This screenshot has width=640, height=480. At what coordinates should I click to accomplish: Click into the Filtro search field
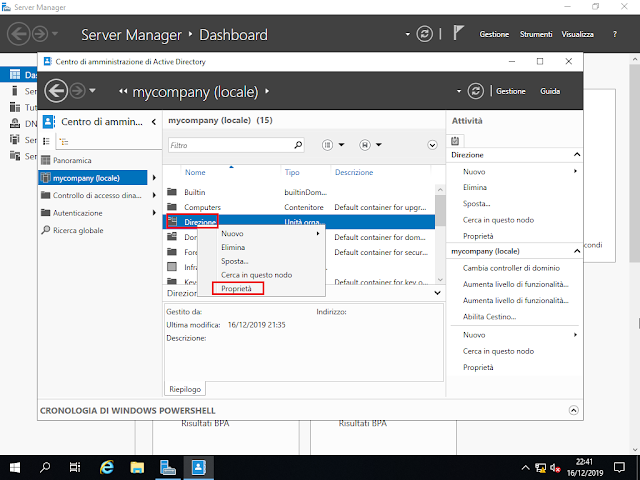[x=231, y=145]
